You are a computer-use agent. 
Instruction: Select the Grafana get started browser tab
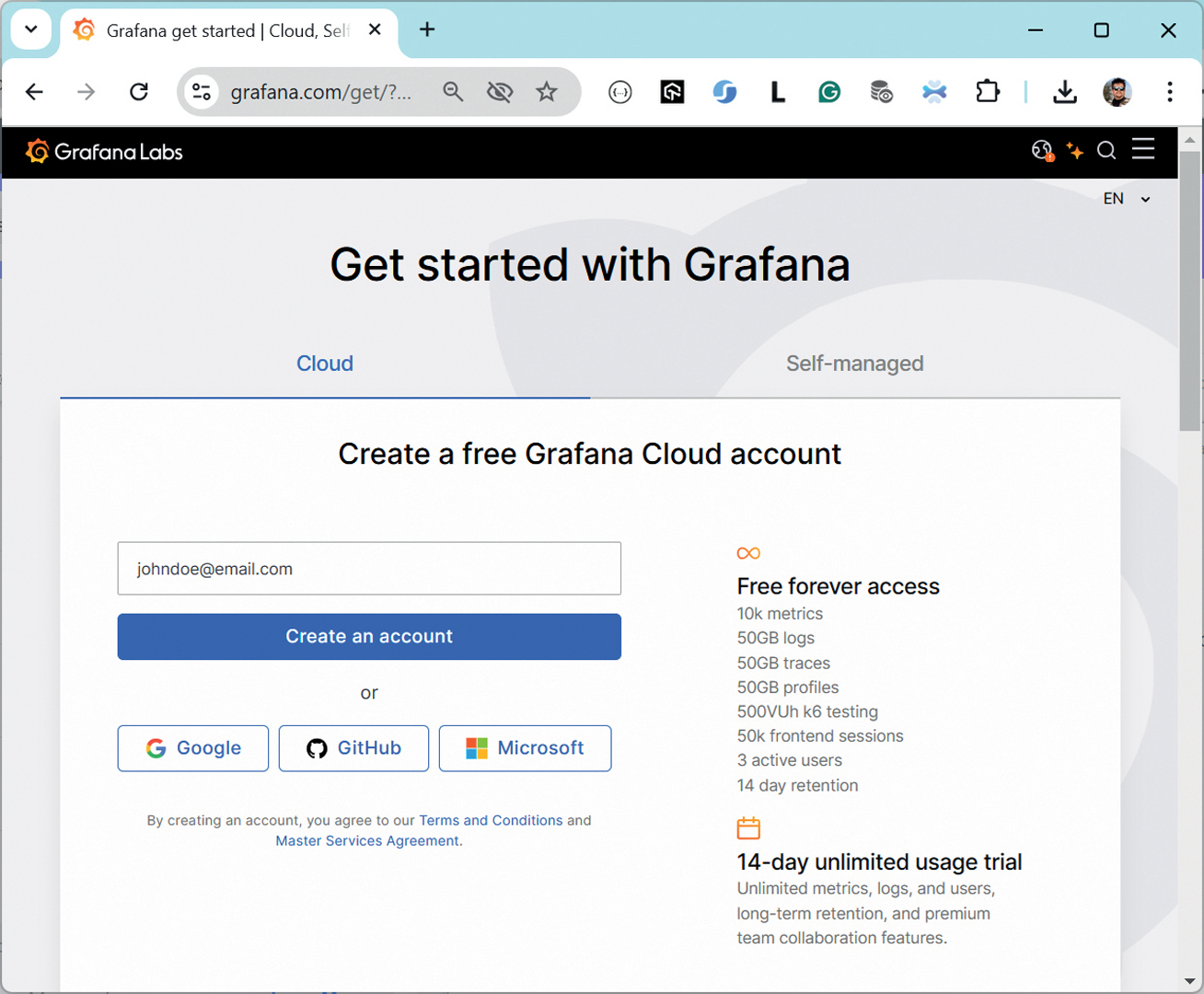[230, 31]
